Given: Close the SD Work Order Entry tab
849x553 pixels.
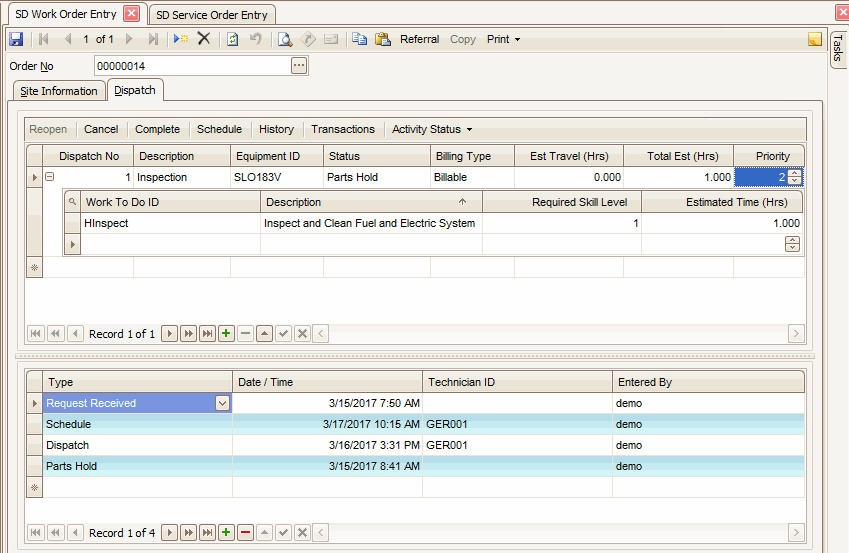Looking at the screenshot, I should point(132,14).
